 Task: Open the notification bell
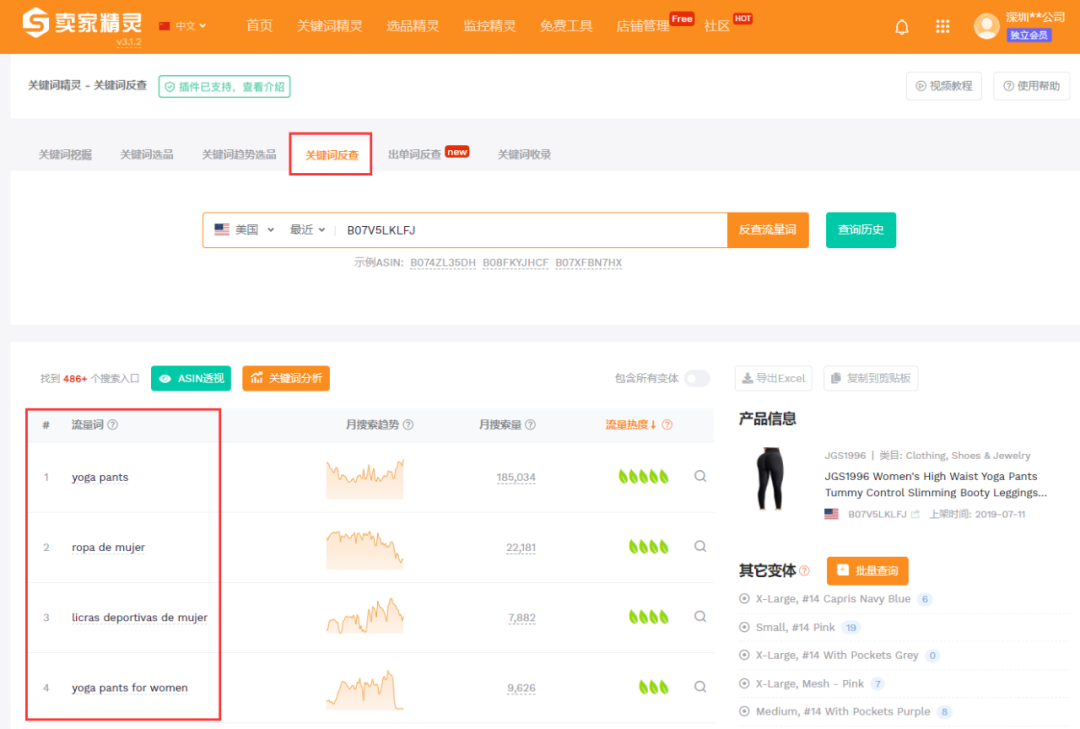pos(902,27)
